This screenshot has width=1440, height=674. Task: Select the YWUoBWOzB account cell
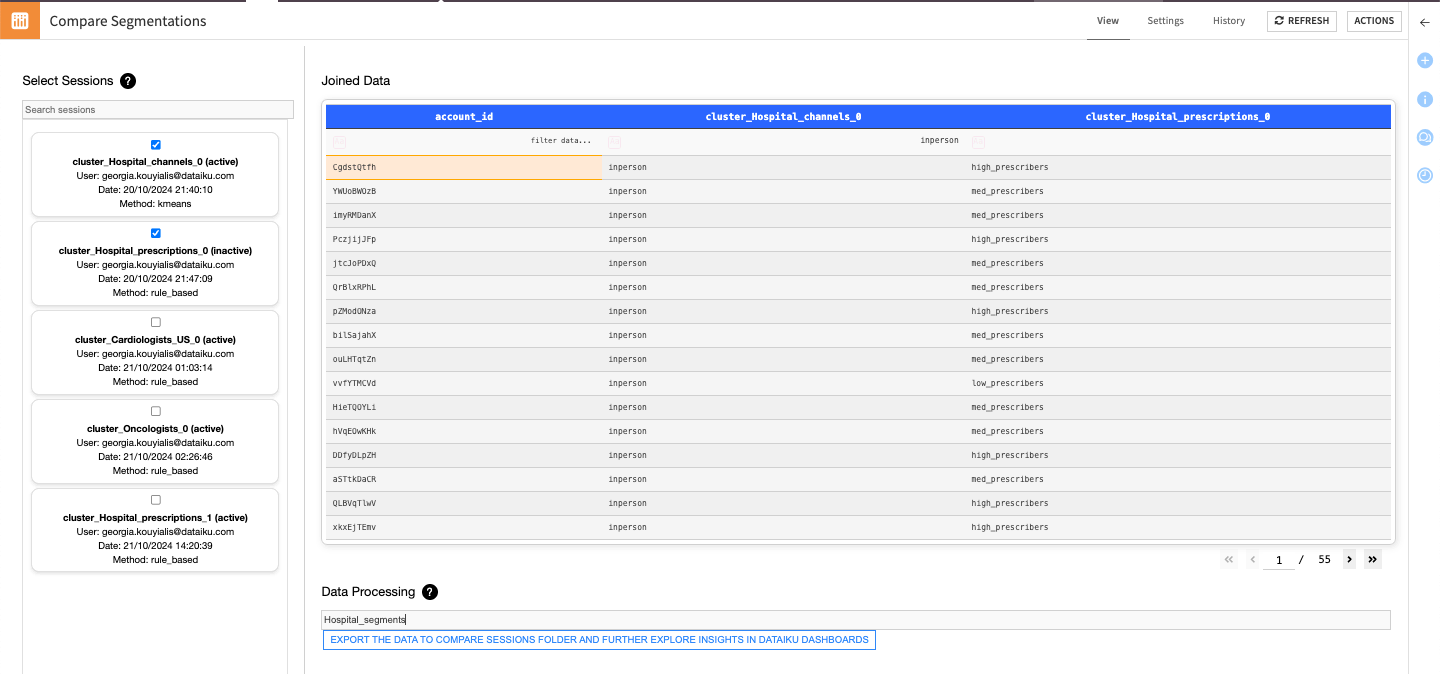click(x=464, y=192)
